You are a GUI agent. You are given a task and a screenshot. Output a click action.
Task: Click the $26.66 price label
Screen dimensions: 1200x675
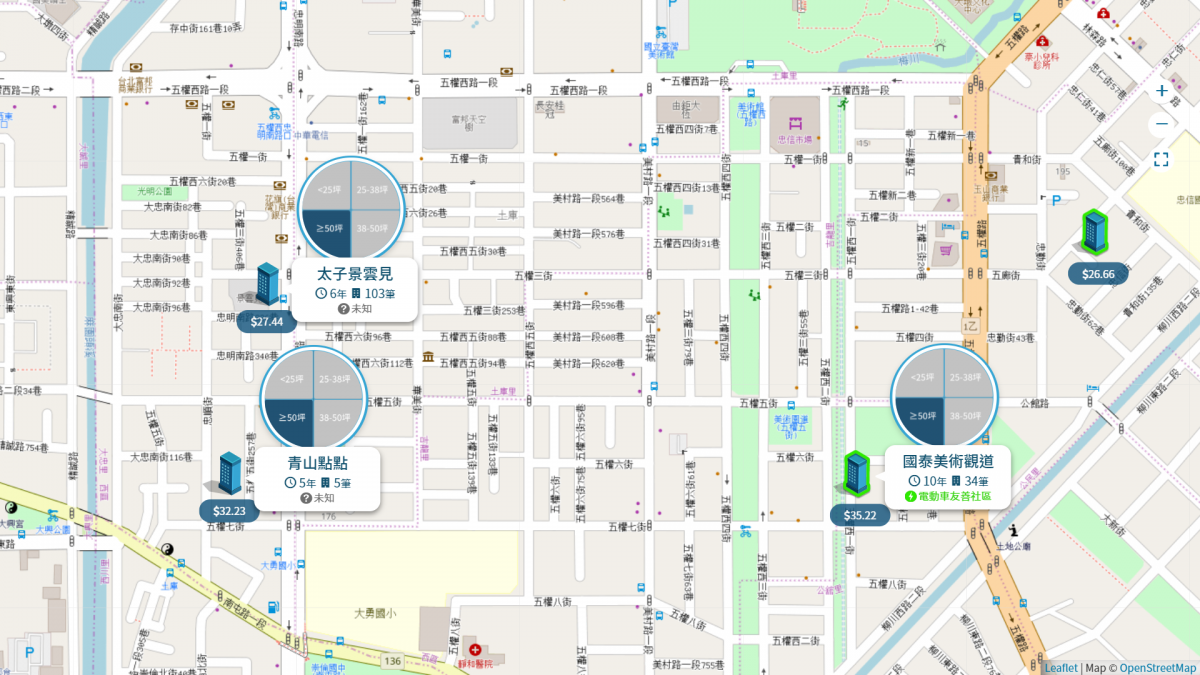(1098, 274)
